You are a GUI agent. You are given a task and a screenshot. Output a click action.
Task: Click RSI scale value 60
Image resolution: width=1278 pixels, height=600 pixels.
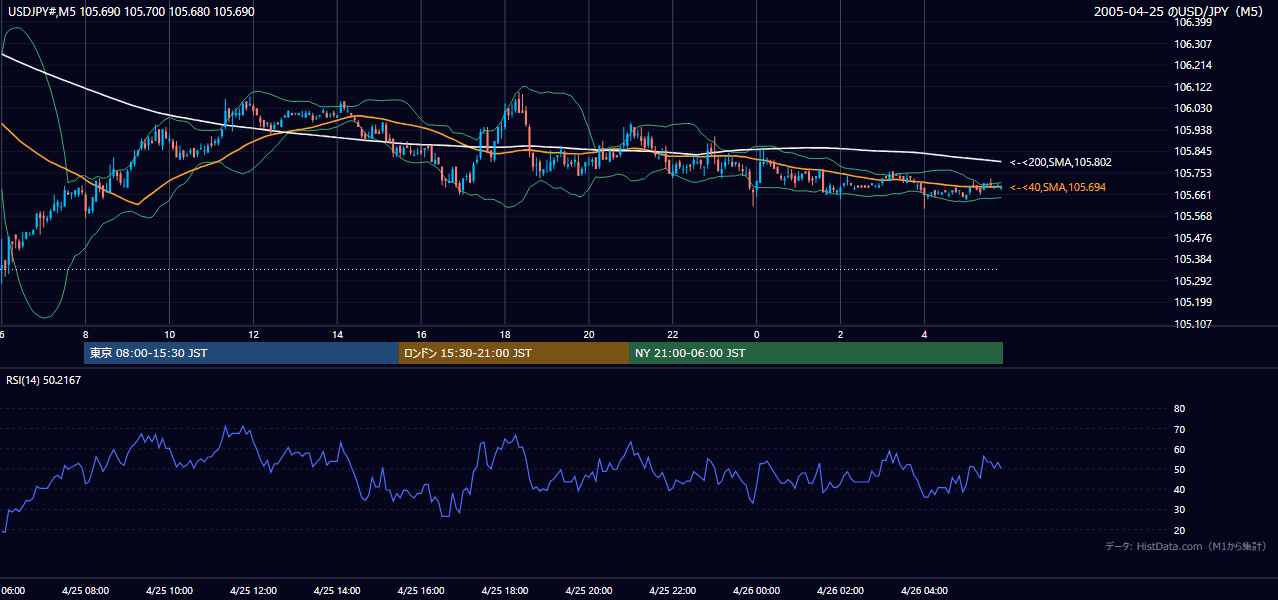tap(1179, 449)
